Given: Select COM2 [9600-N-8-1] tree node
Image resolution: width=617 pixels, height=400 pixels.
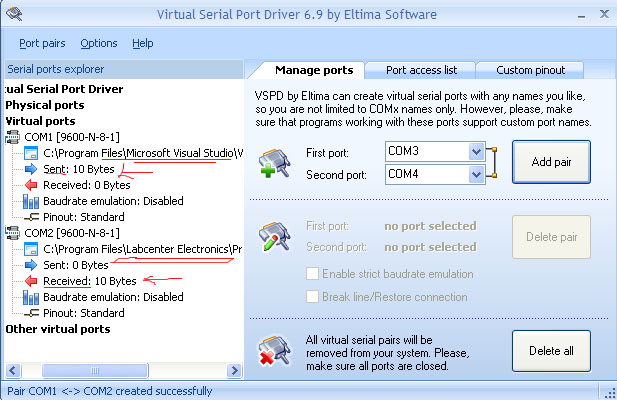Looking at the screenshot, I should click(72, 233).
